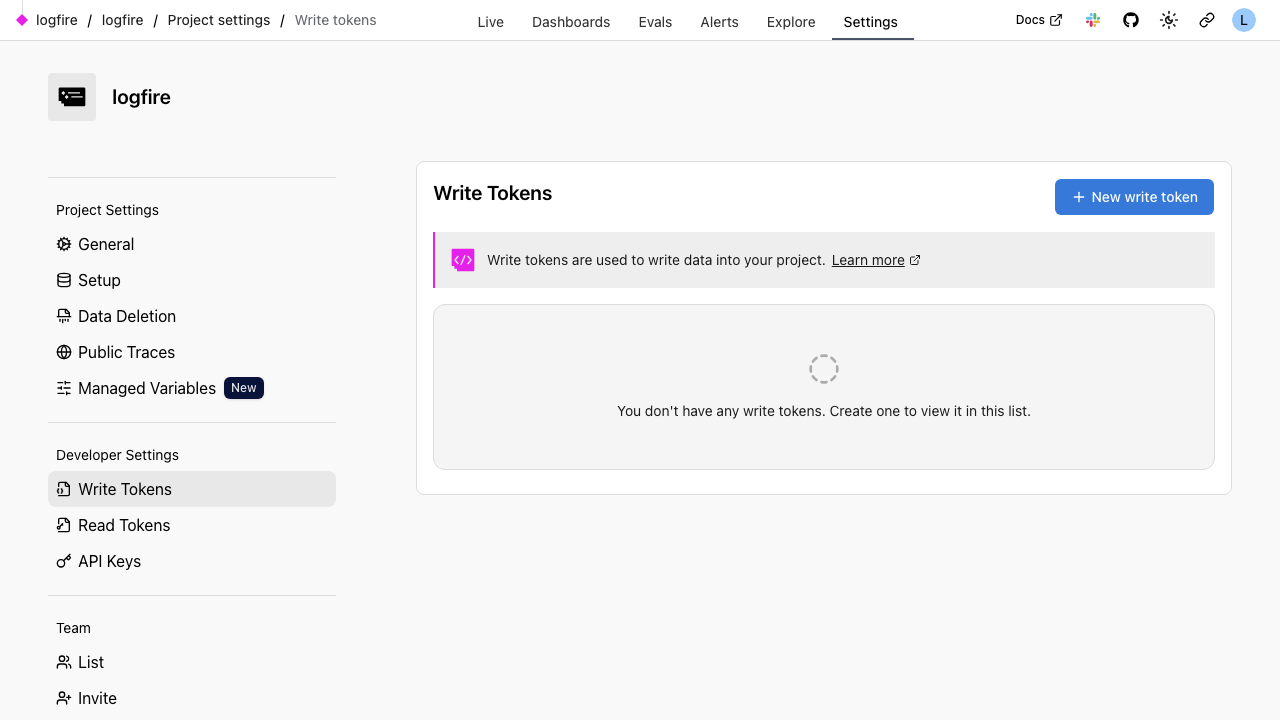Click Project settings breadcrumb

pyautogui.click(x=218, y=20)
